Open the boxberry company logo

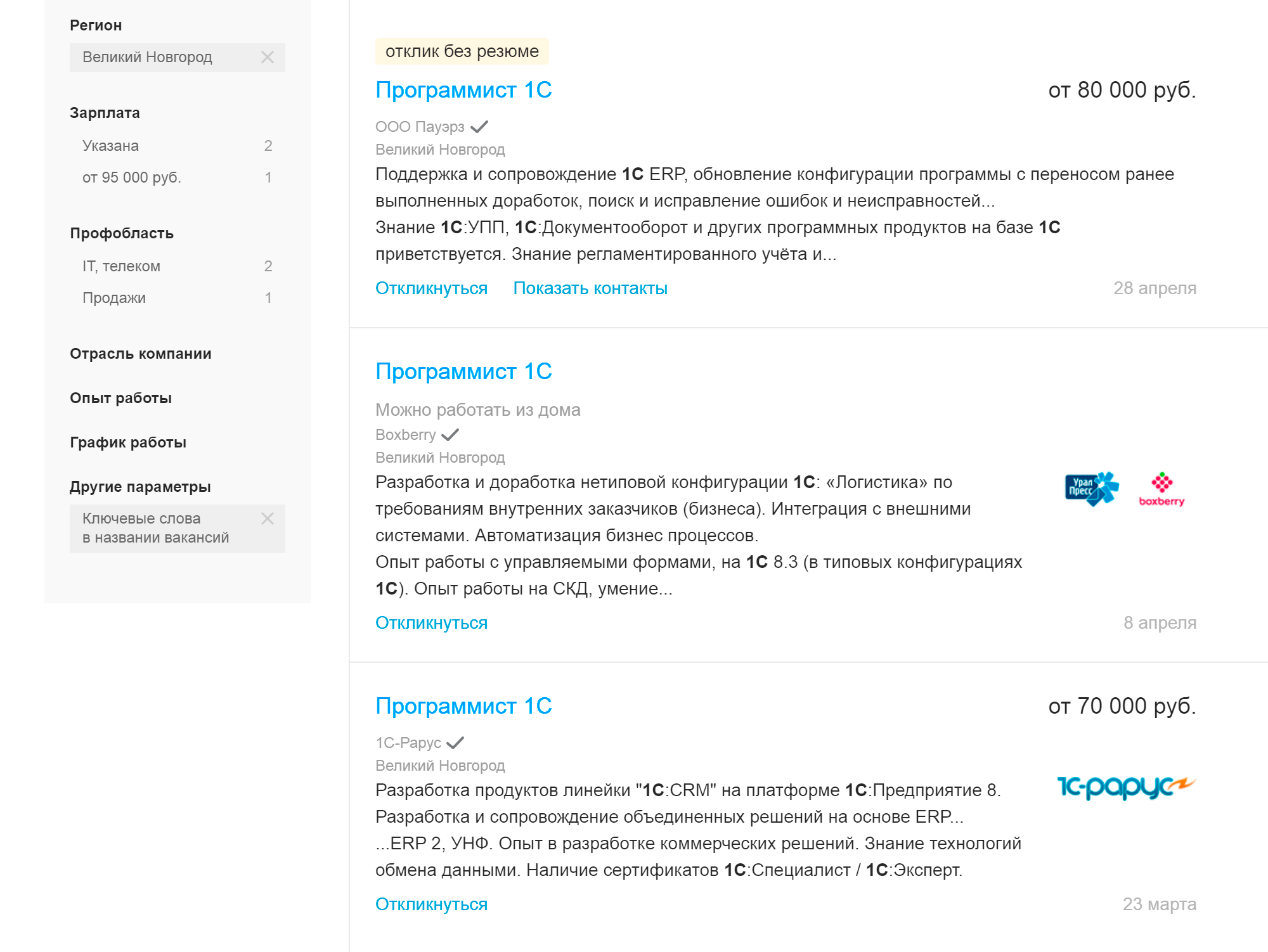(x=1161, y=489)
